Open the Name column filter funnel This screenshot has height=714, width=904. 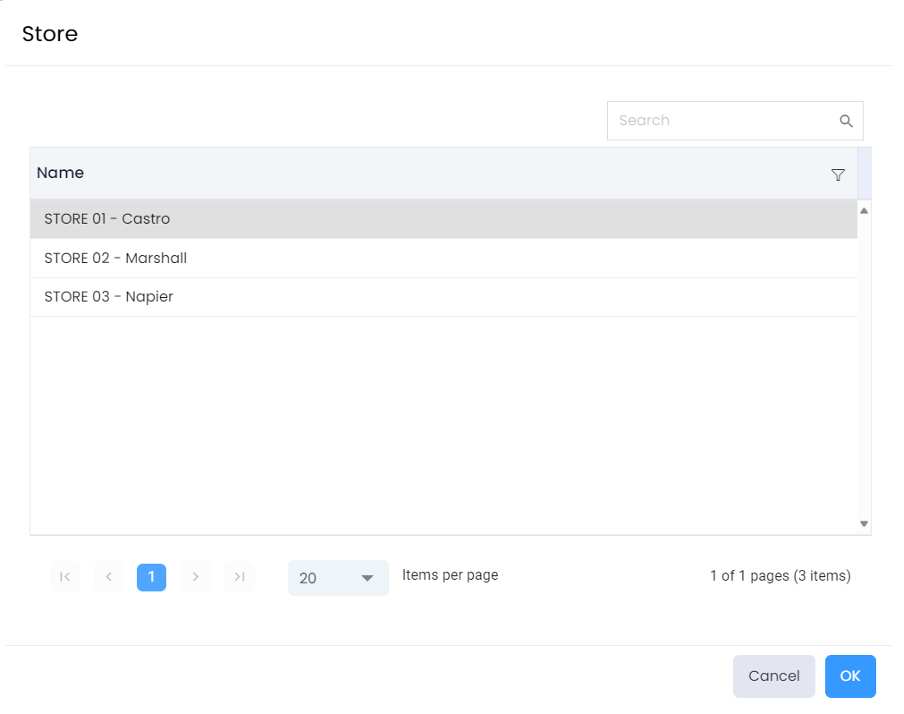tap(838, 175)
